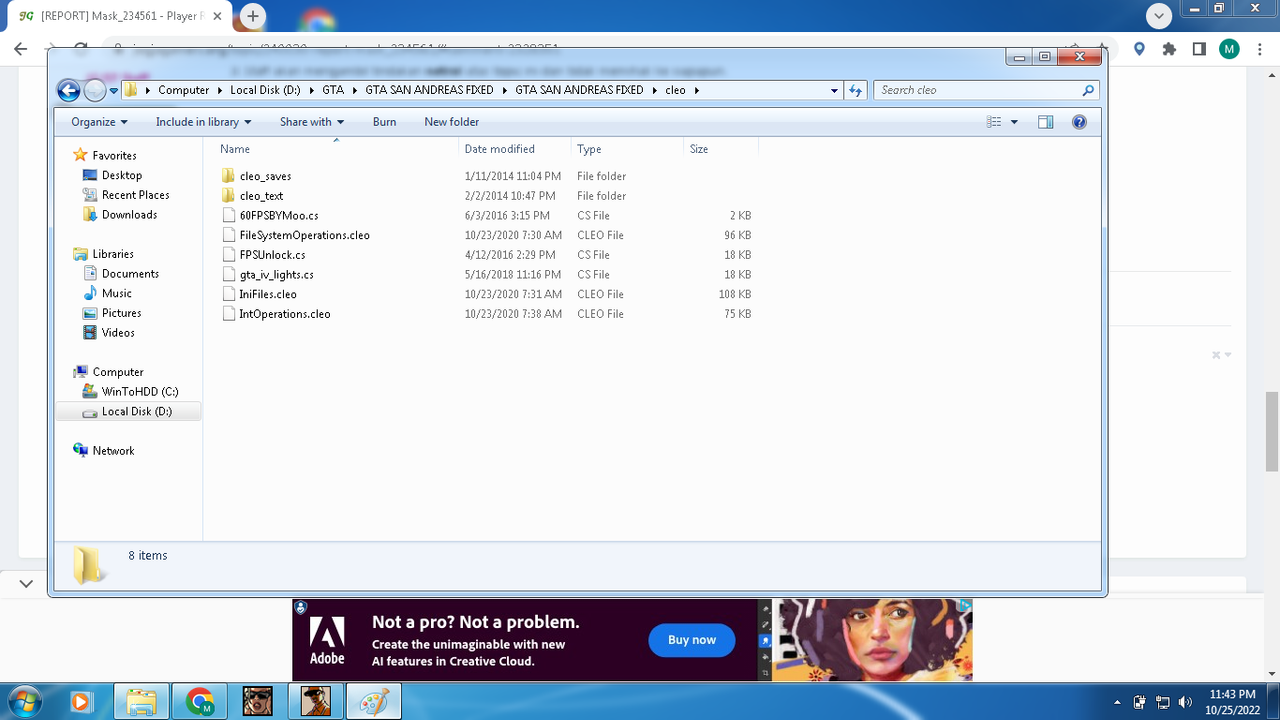1280x720 pixels.
Task: Click Chrome taskbar icon
Action: (199, 701)
